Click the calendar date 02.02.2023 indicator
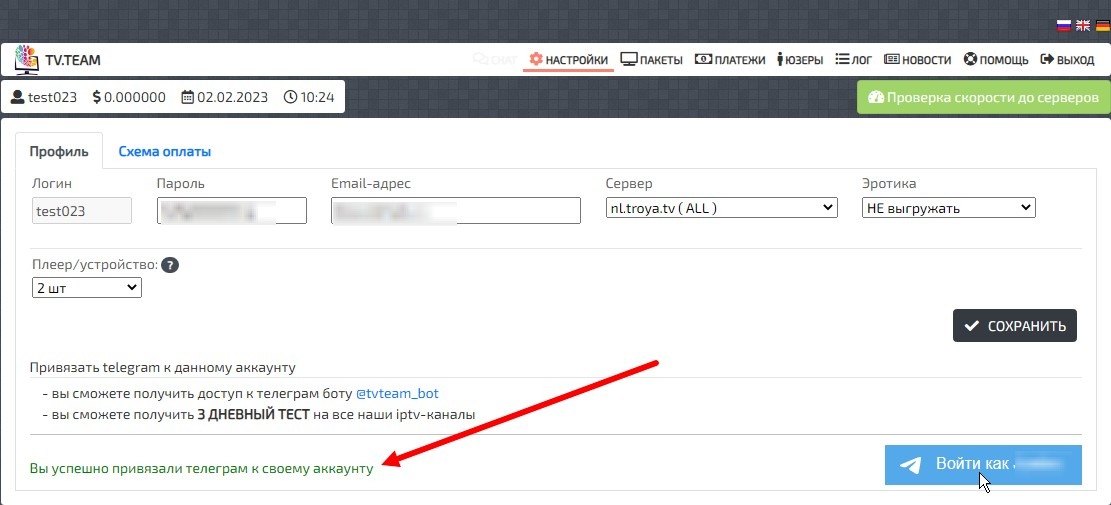The width and height of the screenshot is (1111, 505). point(225,97)
